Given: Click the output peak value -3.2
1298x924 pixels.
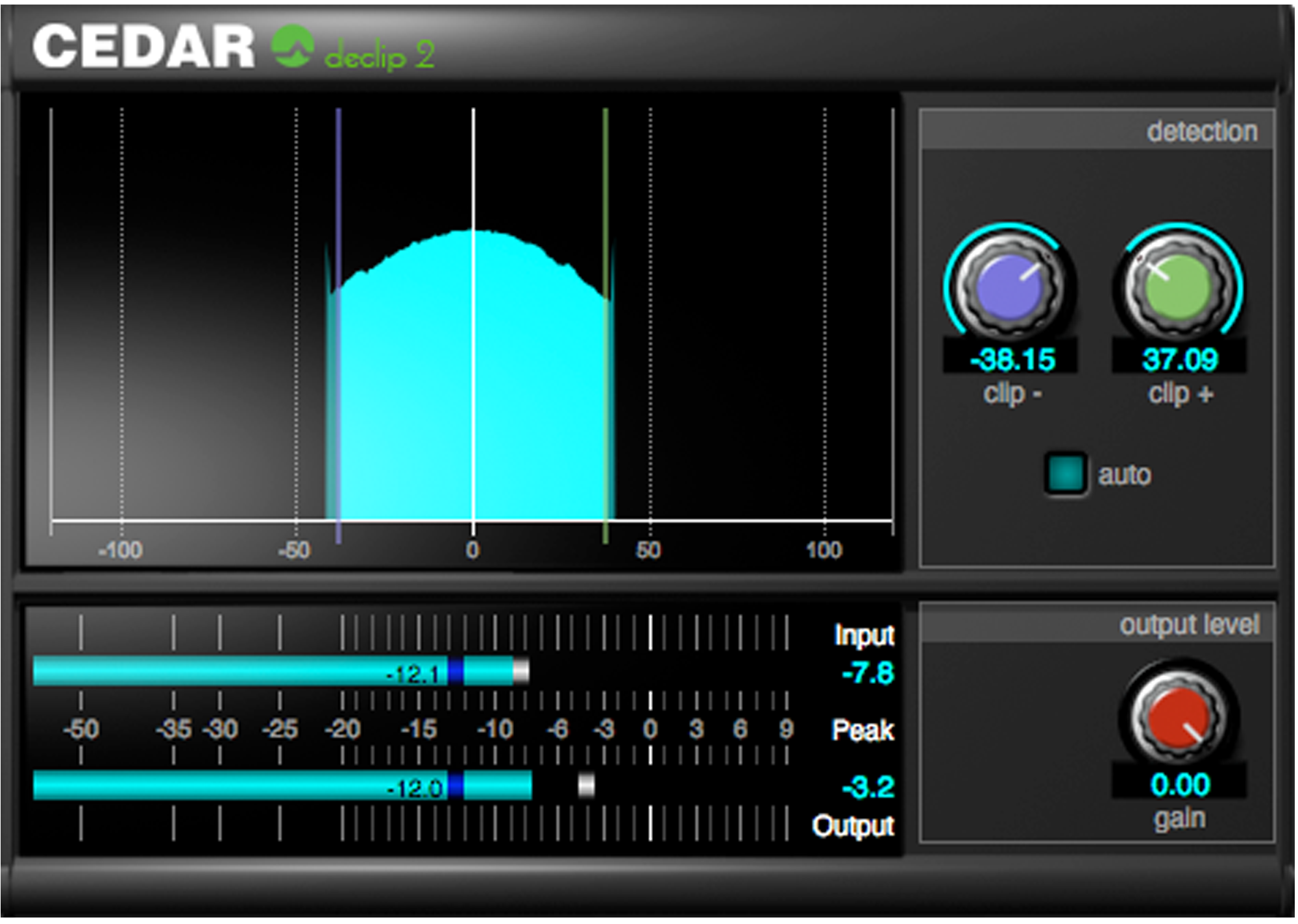Looking at the screenshot, I should [868, 787].
